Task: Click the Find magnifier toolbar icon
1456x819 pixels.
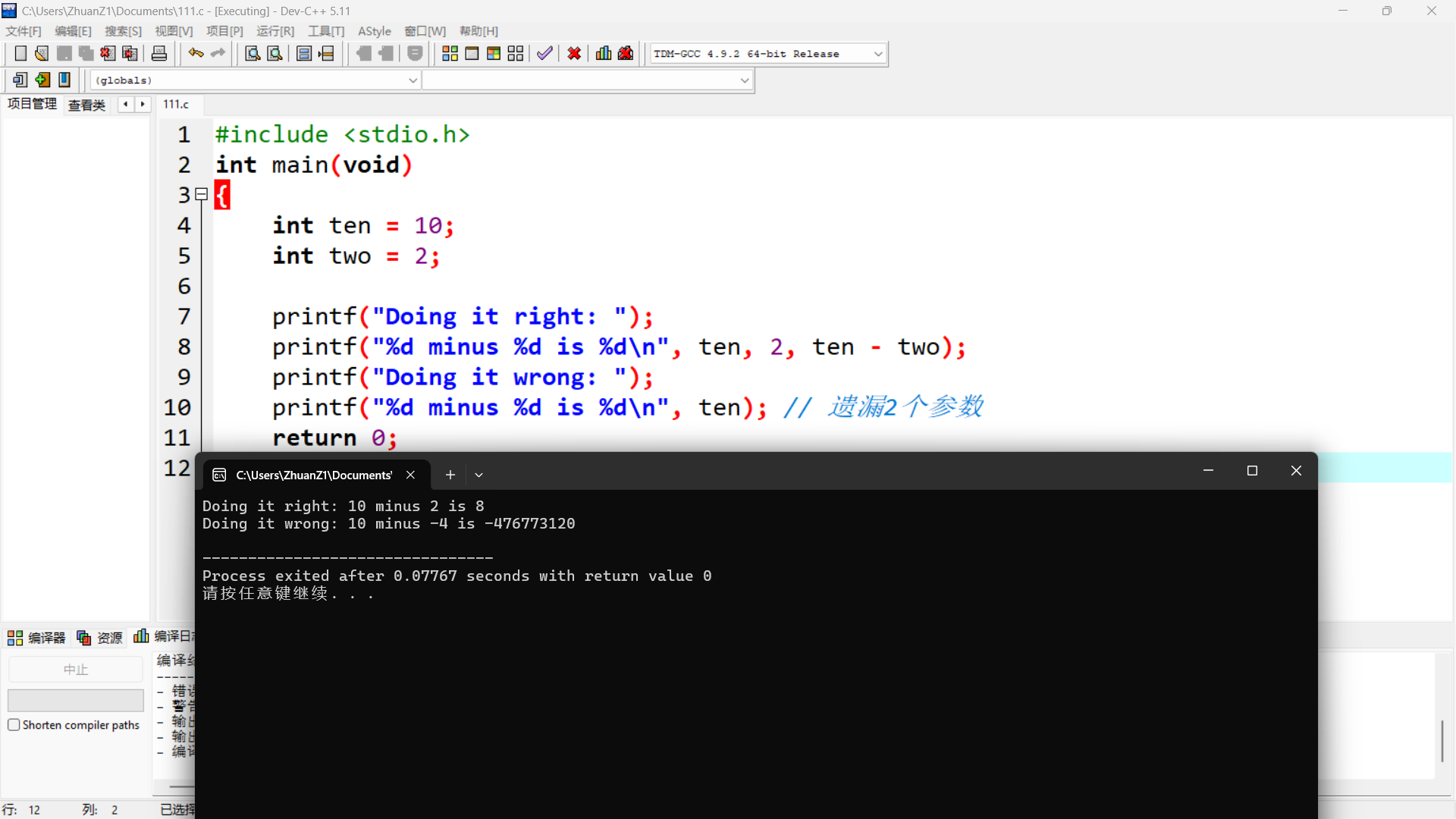Action: click(x=253, y=54)
